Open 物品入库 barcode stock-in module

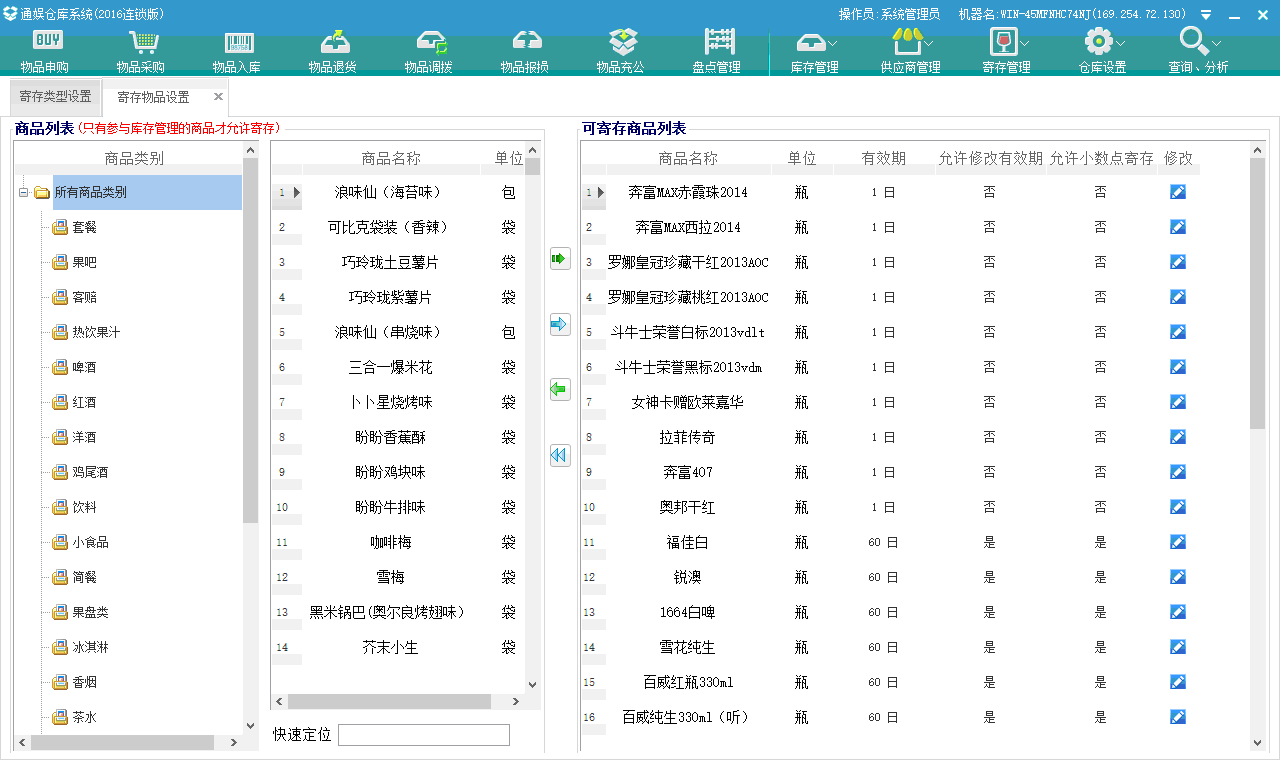(x=237, y=53)
